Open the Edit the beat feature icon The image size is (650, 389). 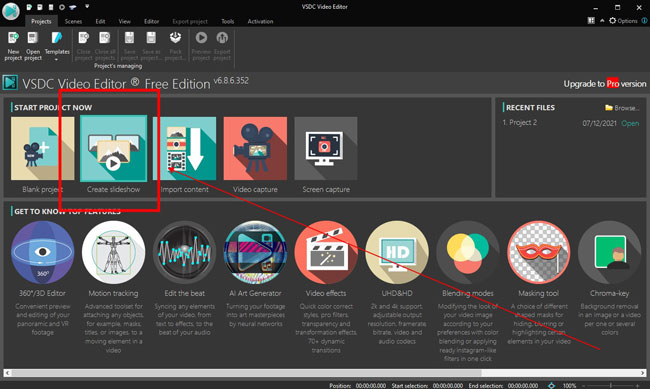tap(184, 252)
